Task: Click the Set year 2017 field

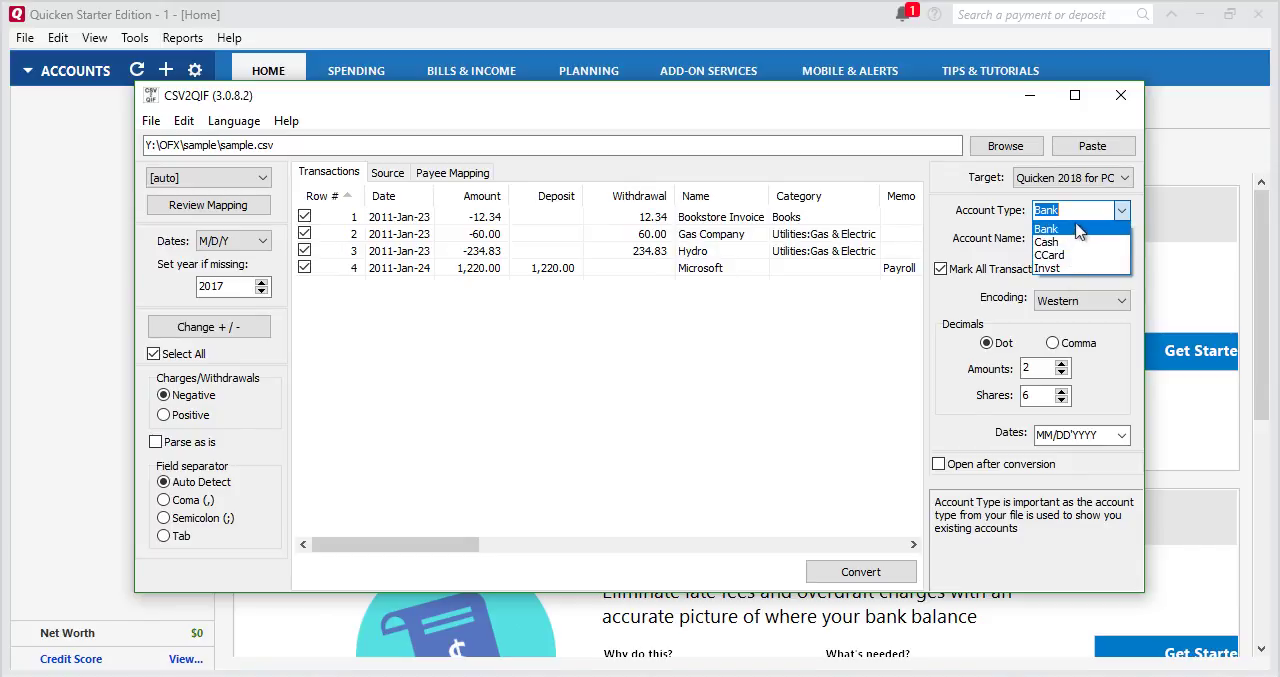Action: (x=226, y=286)
